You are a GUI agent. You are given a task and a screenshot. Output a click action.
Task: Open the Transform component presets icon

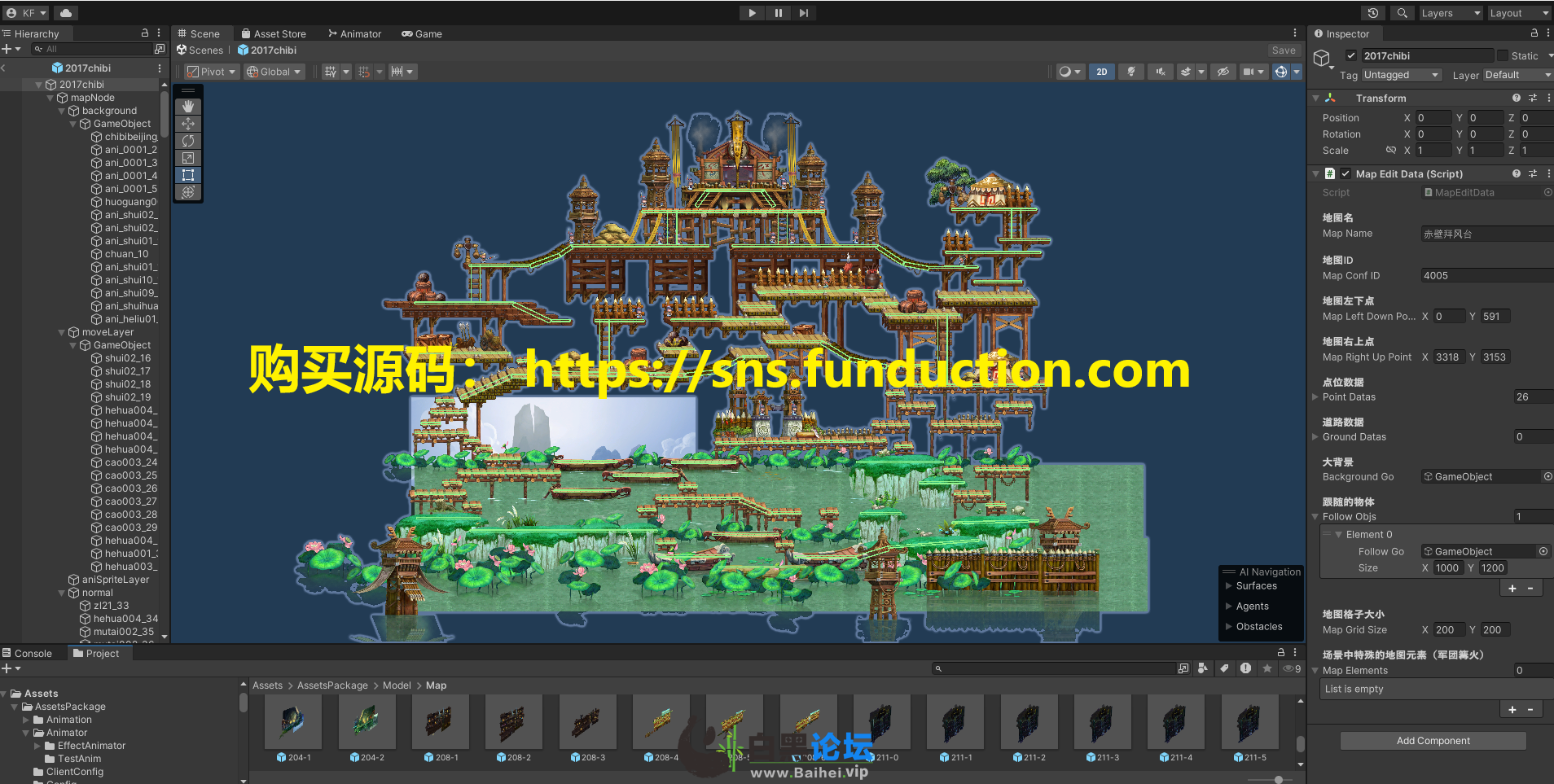(x=1533, y=98)
